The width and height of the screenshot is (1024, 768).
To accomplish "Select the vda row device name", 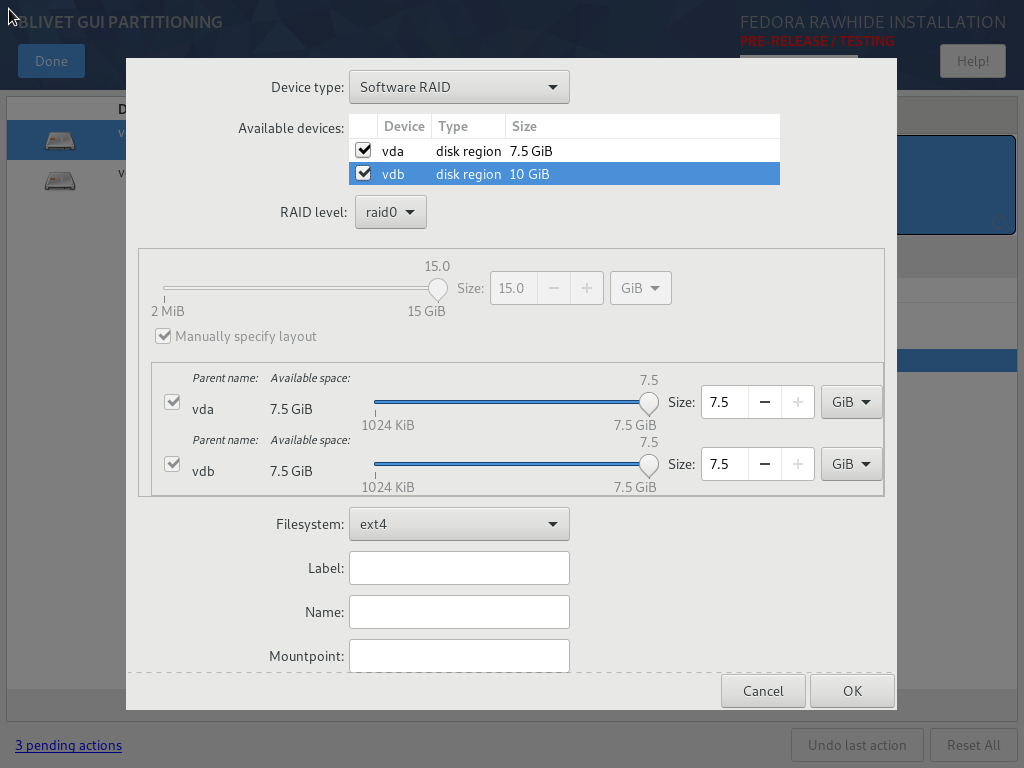I will point(392,151).
